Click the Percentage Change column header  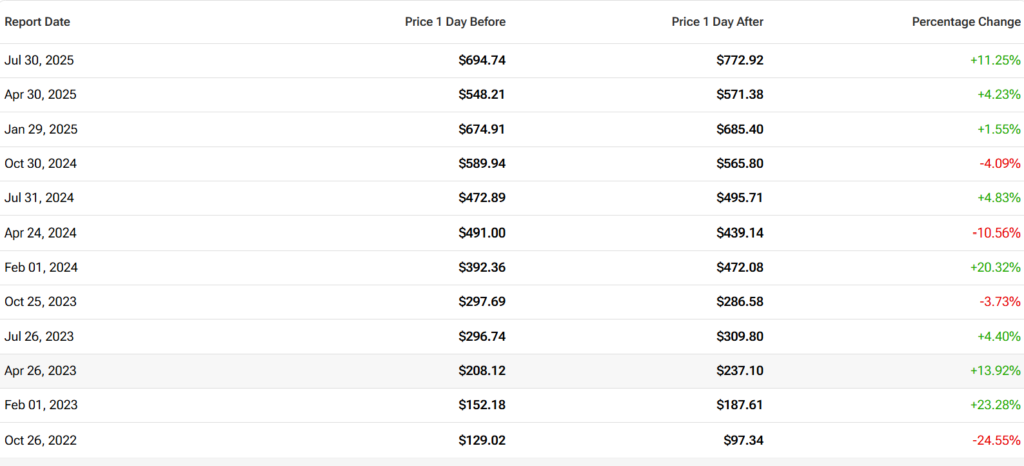tap(966, 21)
